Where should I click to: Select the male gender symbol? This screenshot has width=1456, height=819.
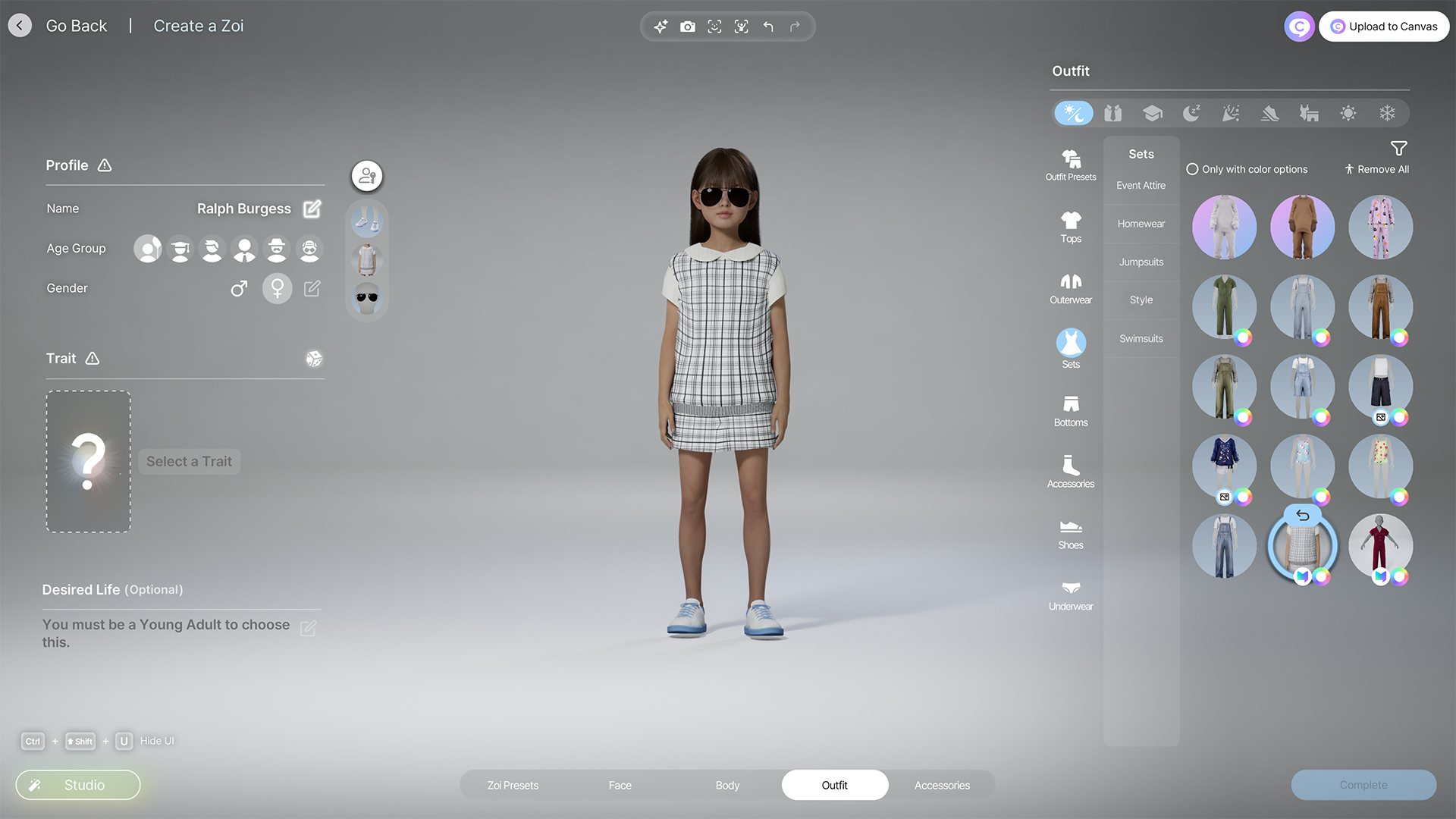point(239,288)
